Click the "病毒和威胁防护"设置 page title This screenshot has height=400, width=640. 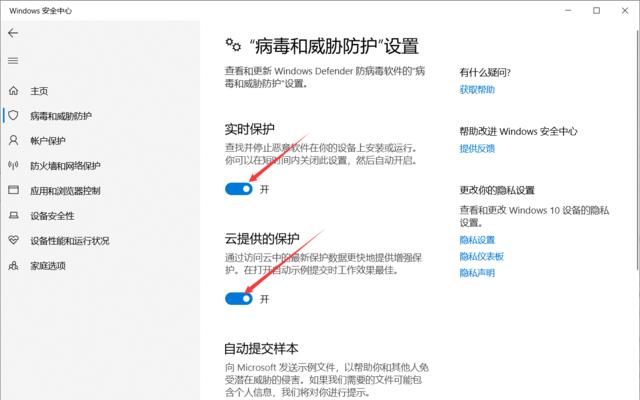[334, 46]
